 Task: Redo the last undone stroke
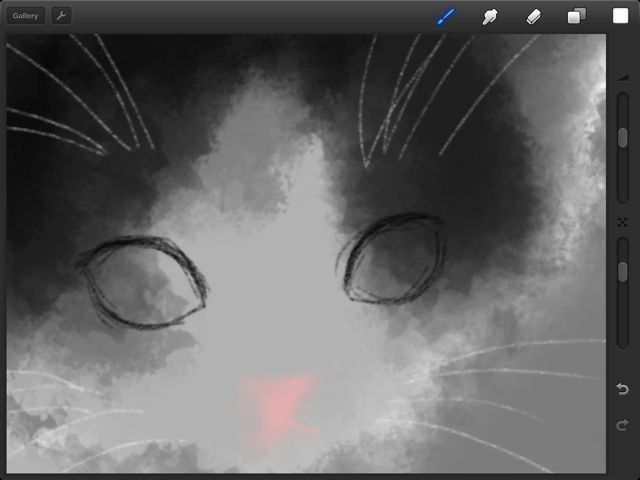pyautogui.click(x=622, y=425)
